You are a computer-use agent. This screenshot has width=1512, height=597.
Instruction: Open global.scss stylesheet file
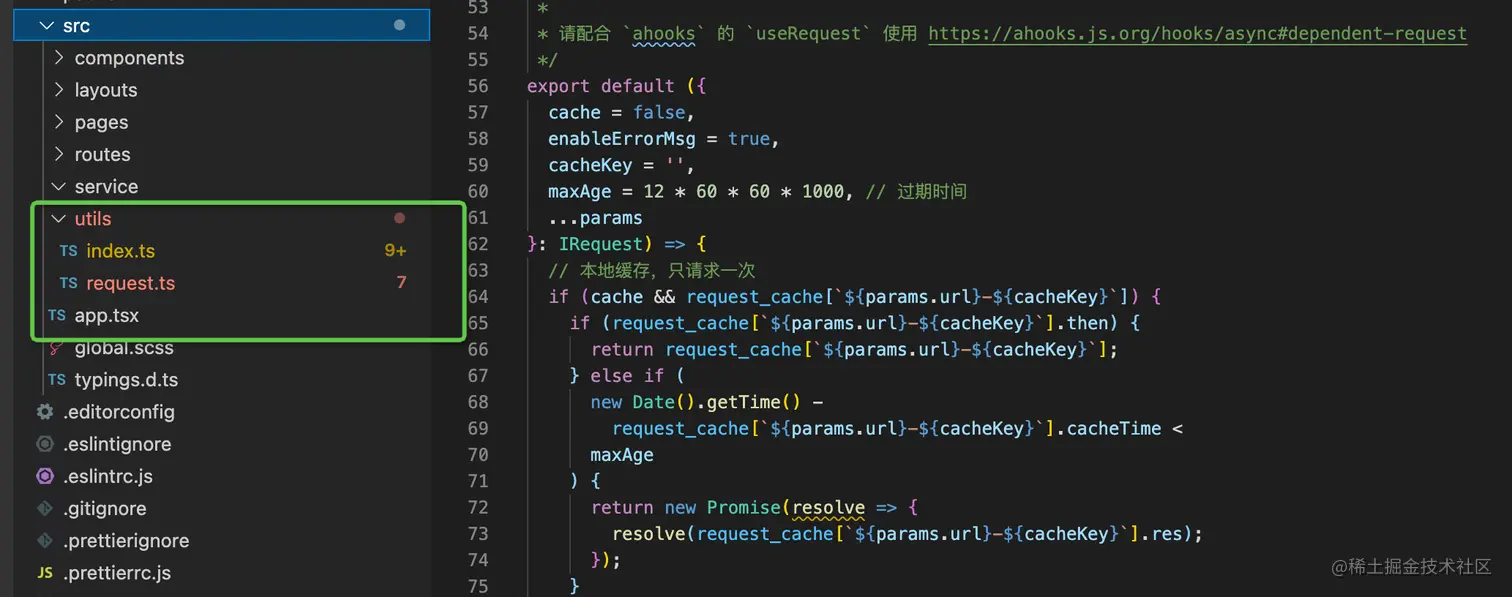(x=124, y=348)
